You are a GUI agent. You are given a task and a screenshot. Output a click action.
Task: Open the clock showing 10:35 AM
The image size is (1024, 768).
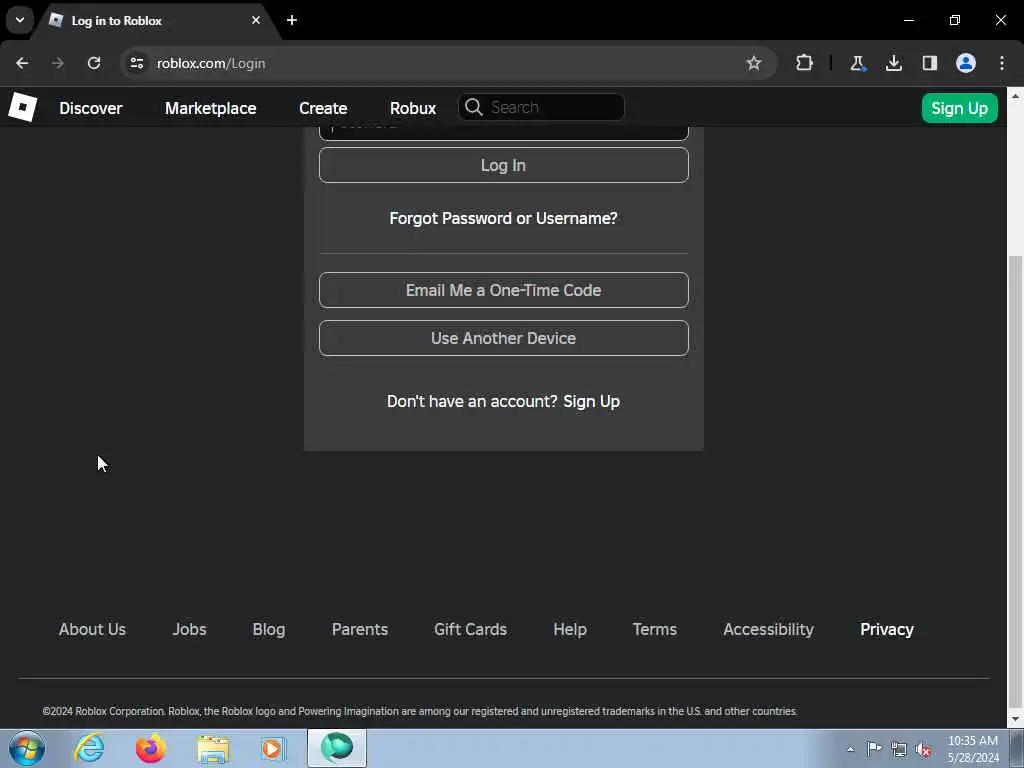973,748
